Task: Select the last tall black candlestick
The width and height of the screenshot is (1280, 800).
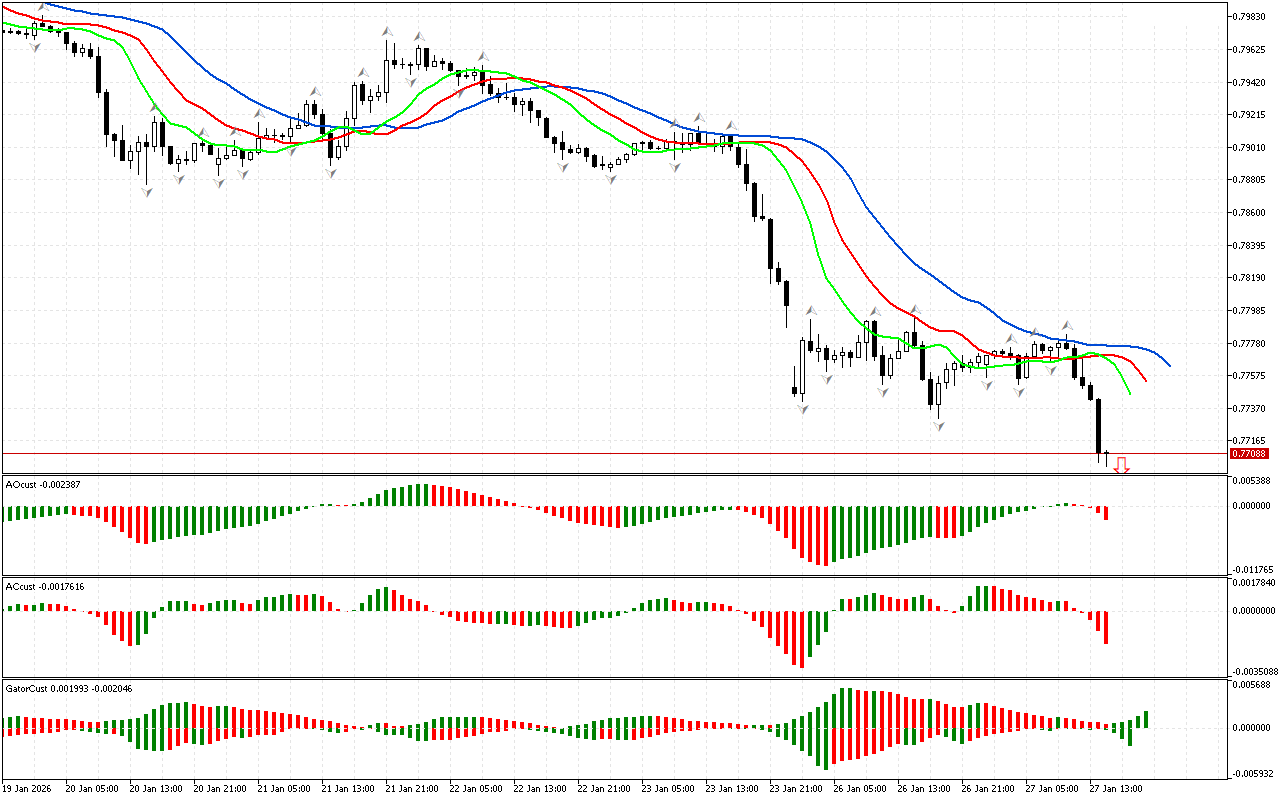Action: (x=1098, y=425)
